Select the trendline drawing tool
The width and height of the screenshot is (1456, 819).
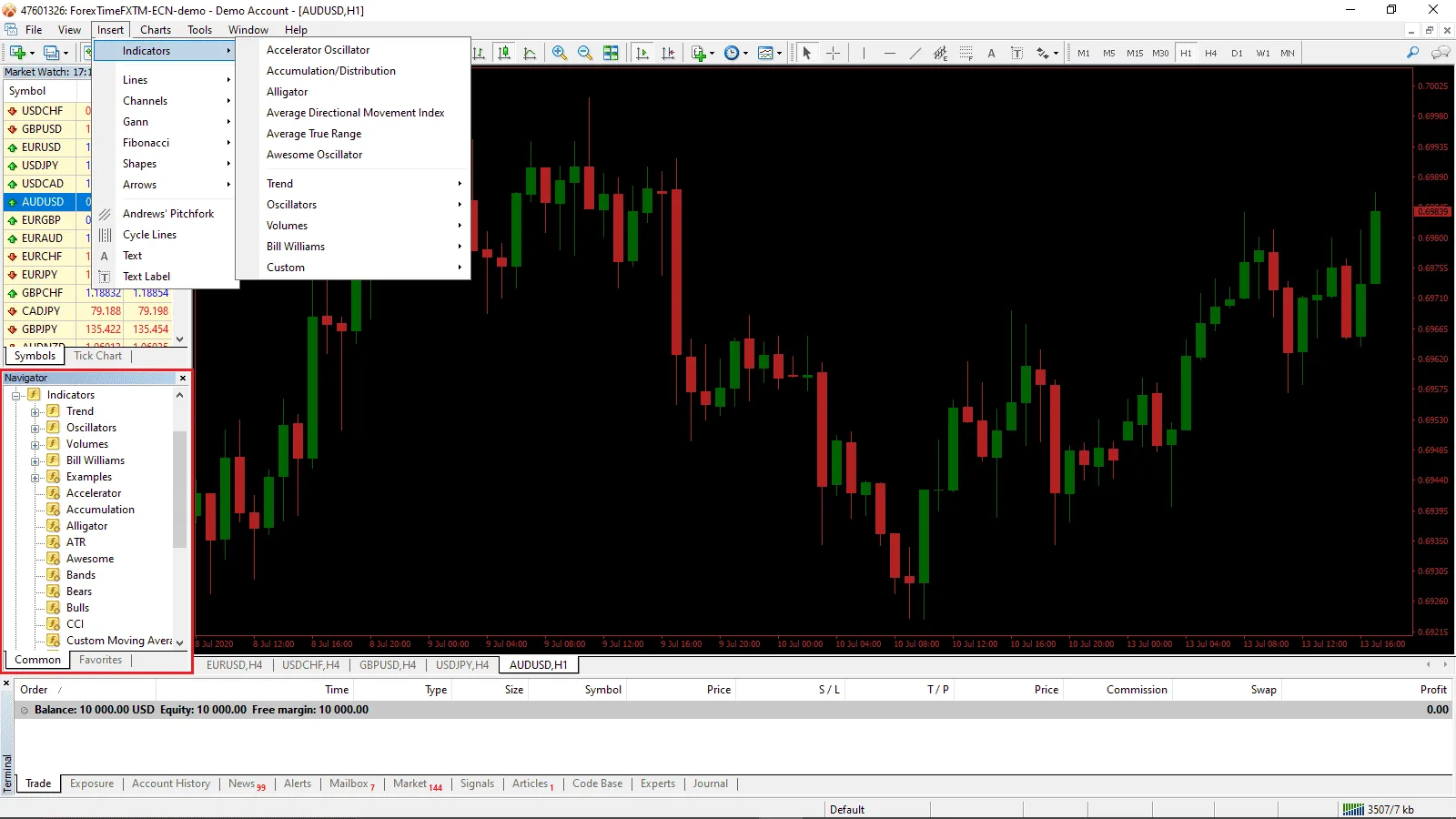[x=915, y=53]
